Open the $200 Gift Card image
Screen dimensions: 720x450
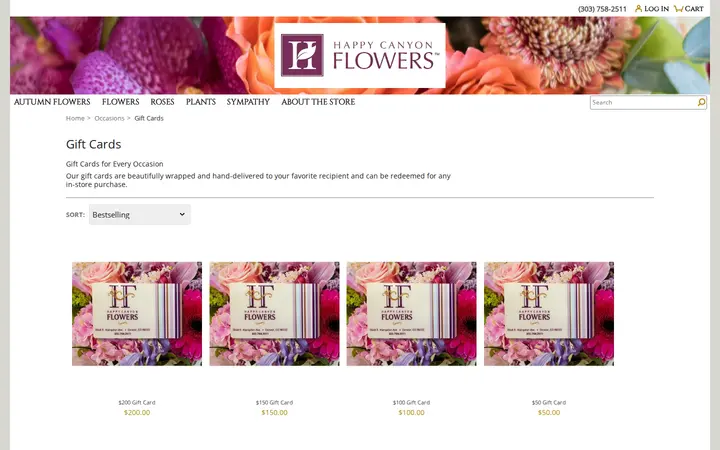coord(137,314)
